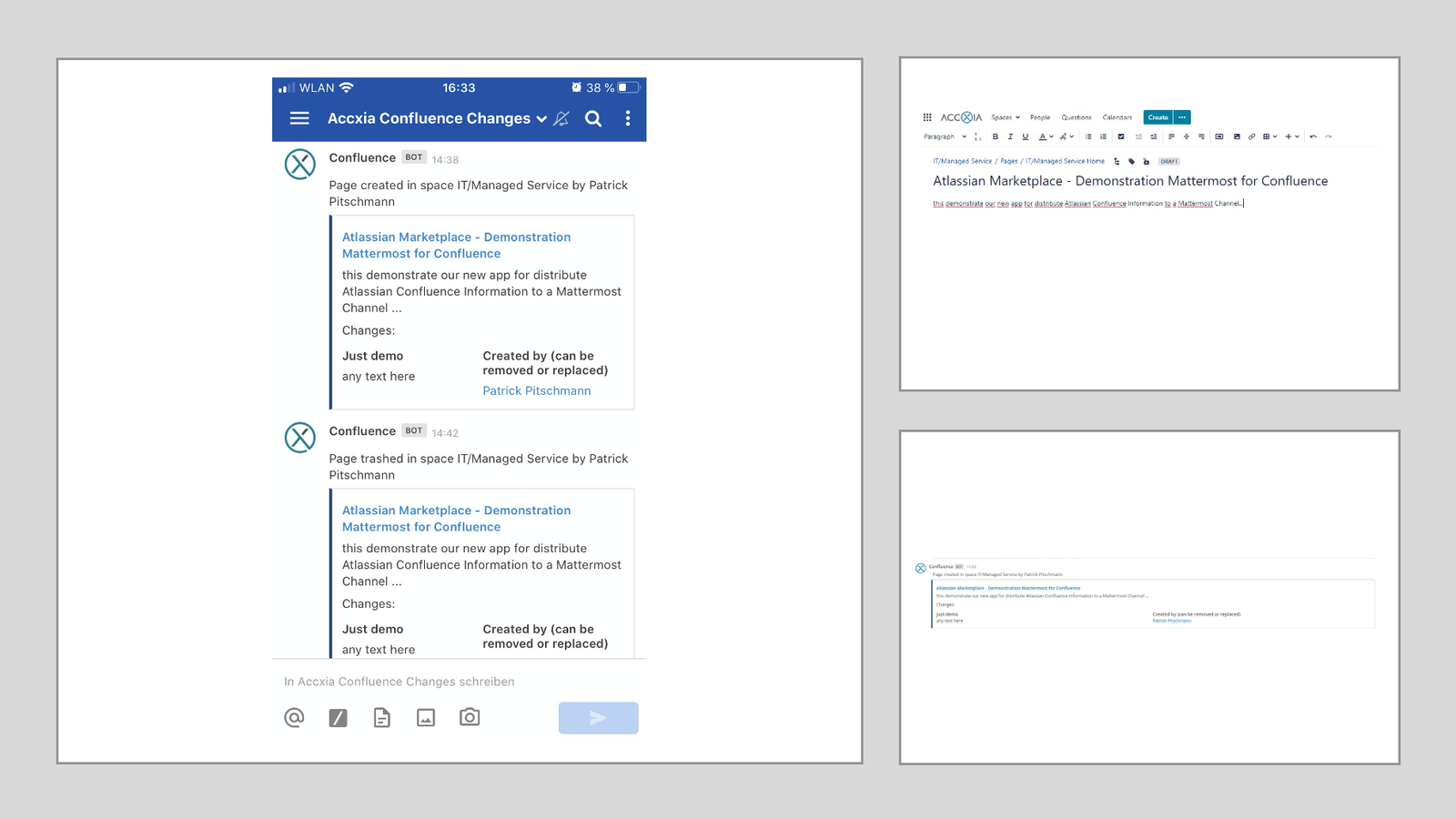
Task: Open page link in 14:42 trashed message
Action: [456, 519]
